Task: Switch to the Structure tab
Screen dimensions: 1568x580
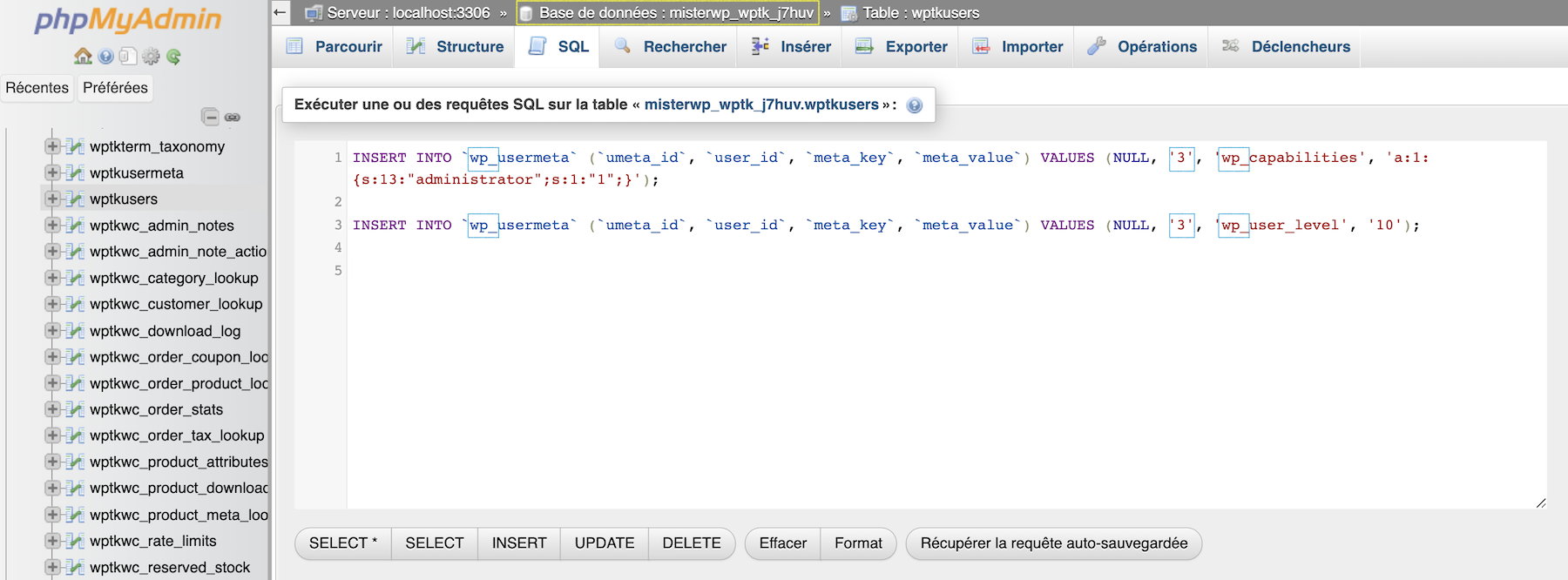Action: 455,46
